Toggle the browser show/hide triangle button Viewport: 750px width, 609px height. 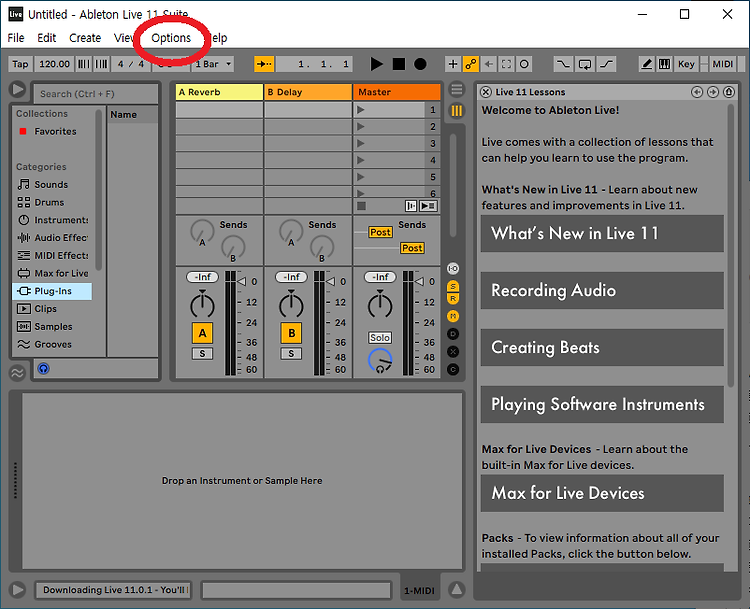pyautogui.click(x=18, y=89)
